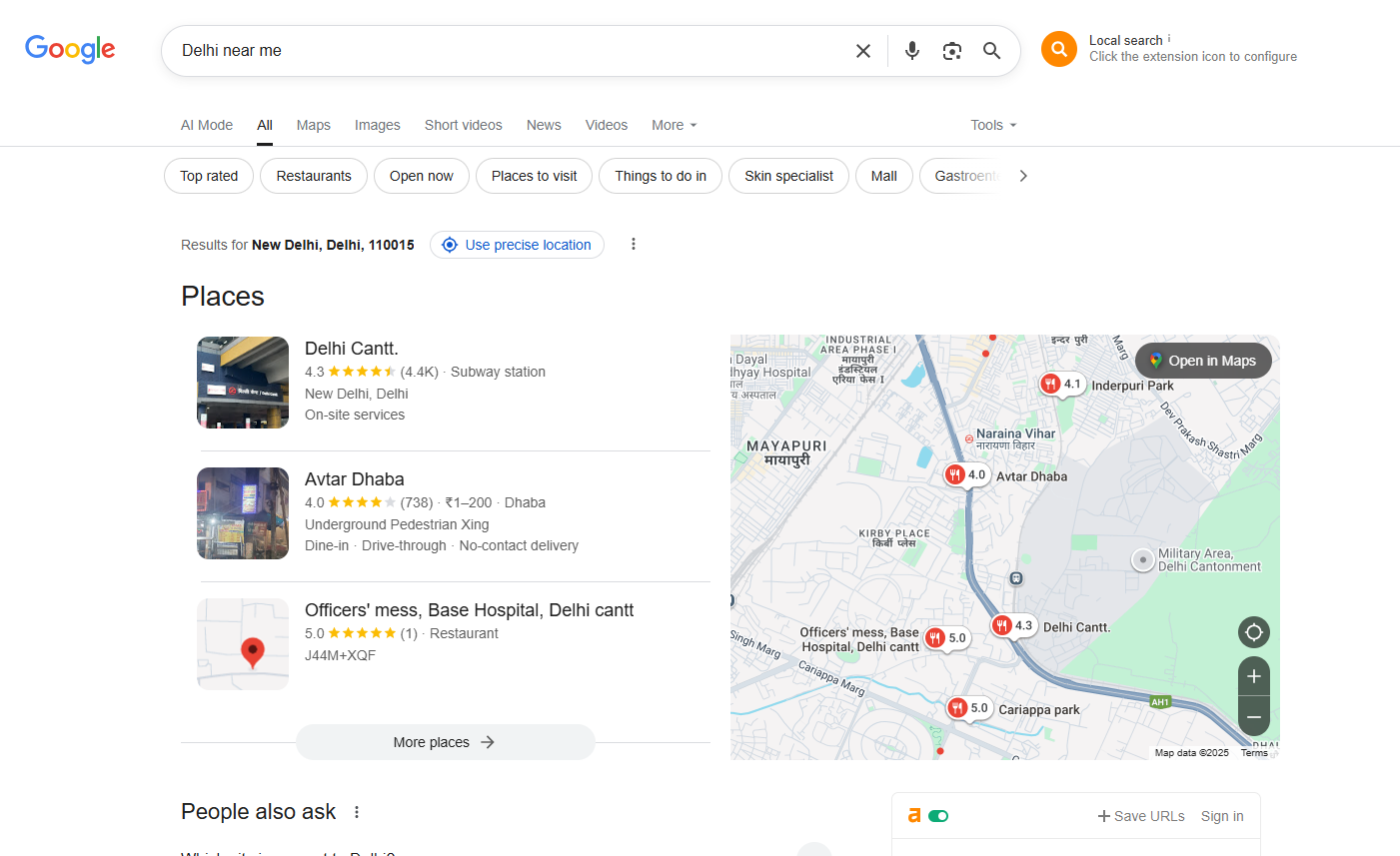1400x856 pixels.
Task: Open Avtar Dhaba photo thumbnail
Action: tap(243, 513)
